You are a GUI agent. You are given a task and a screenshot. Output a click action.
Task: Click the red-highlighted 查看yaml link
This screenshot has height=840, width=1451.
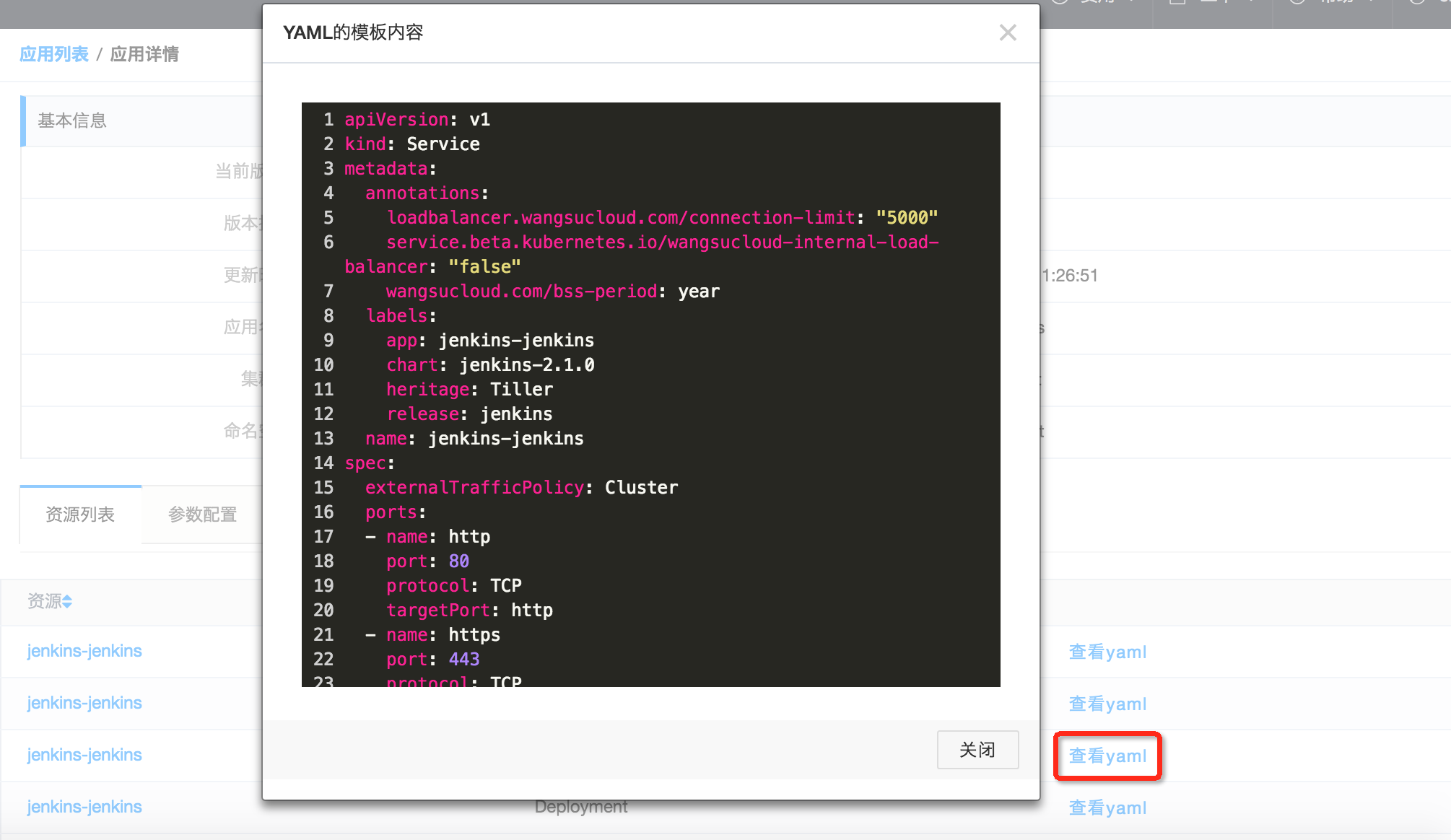[x=1107, y=756]
